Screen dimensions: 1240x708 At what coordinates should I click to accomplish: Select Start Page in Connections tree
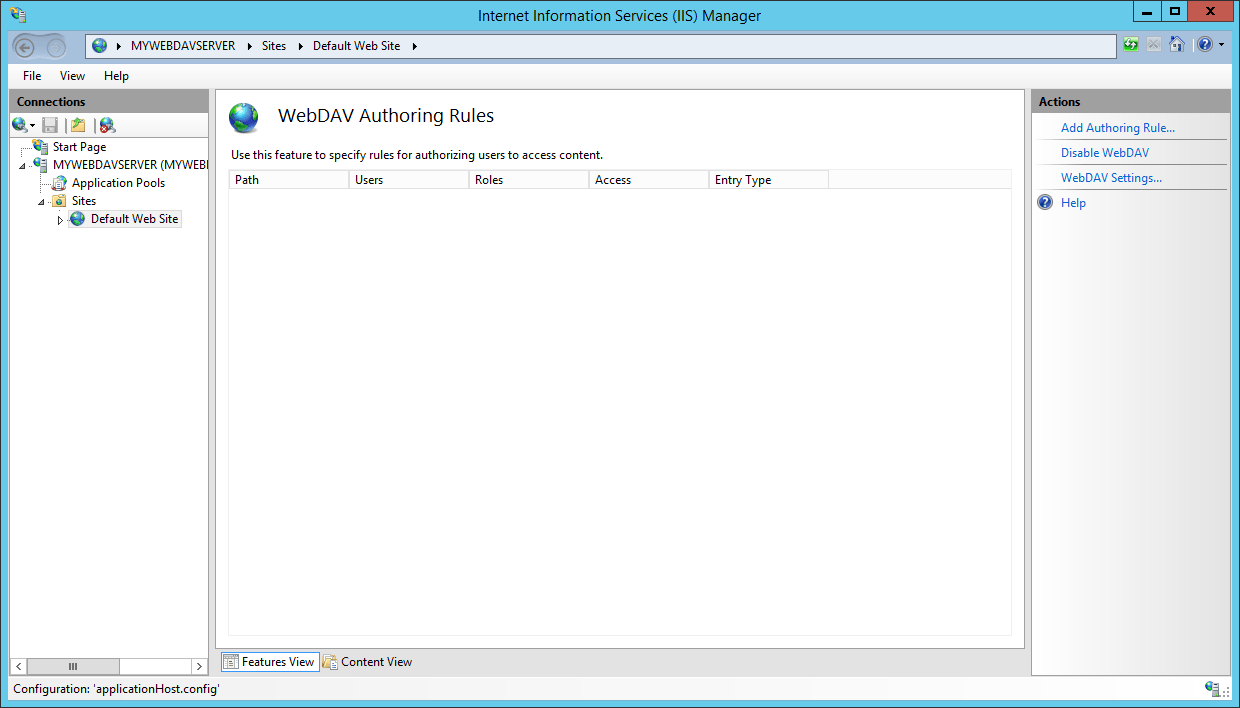79,147
